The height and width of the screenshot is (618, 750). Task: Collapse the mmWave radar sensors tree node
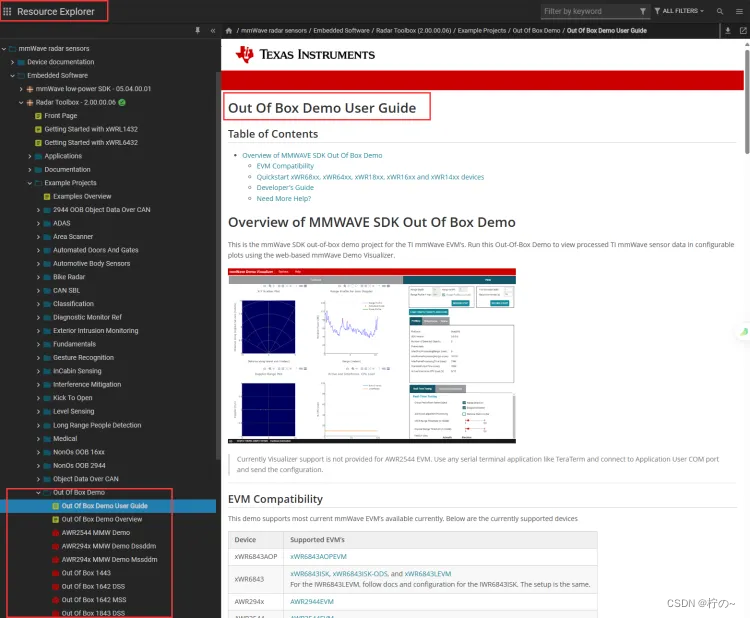tap(4, 49)
